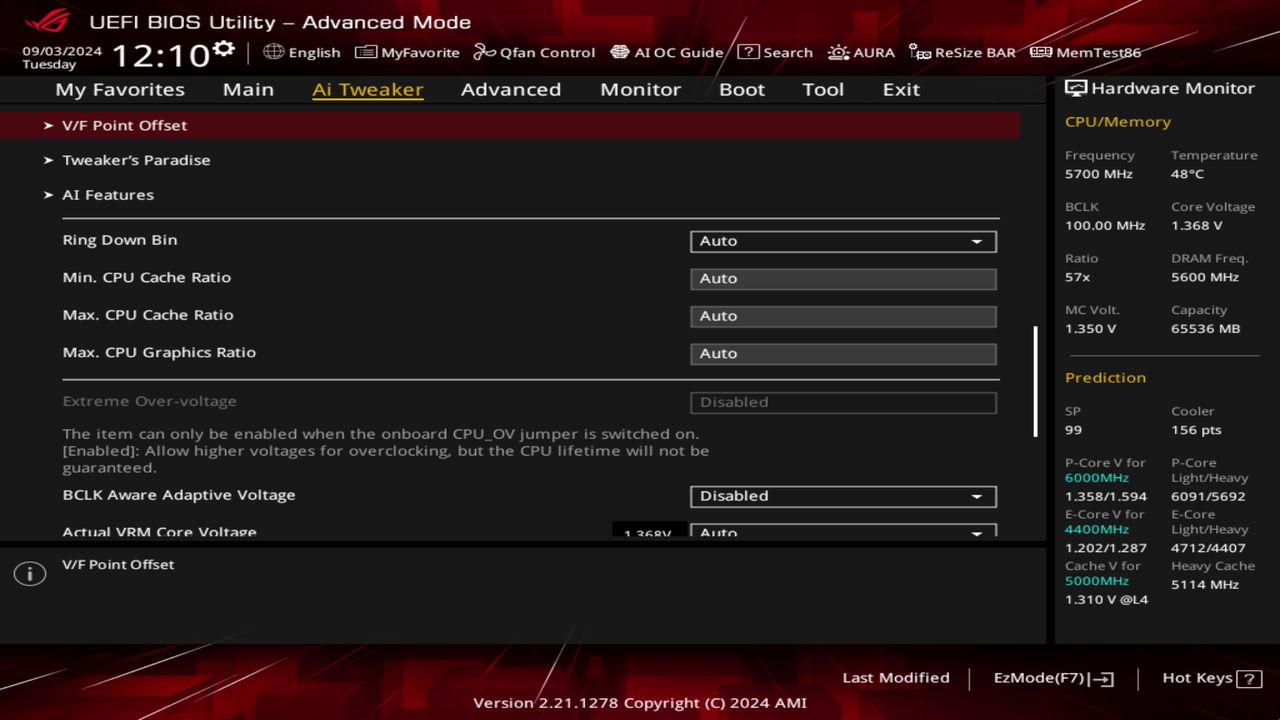Click the 57x Ratio value
Screen dimensions: 1280x720
pos(1078,277)
